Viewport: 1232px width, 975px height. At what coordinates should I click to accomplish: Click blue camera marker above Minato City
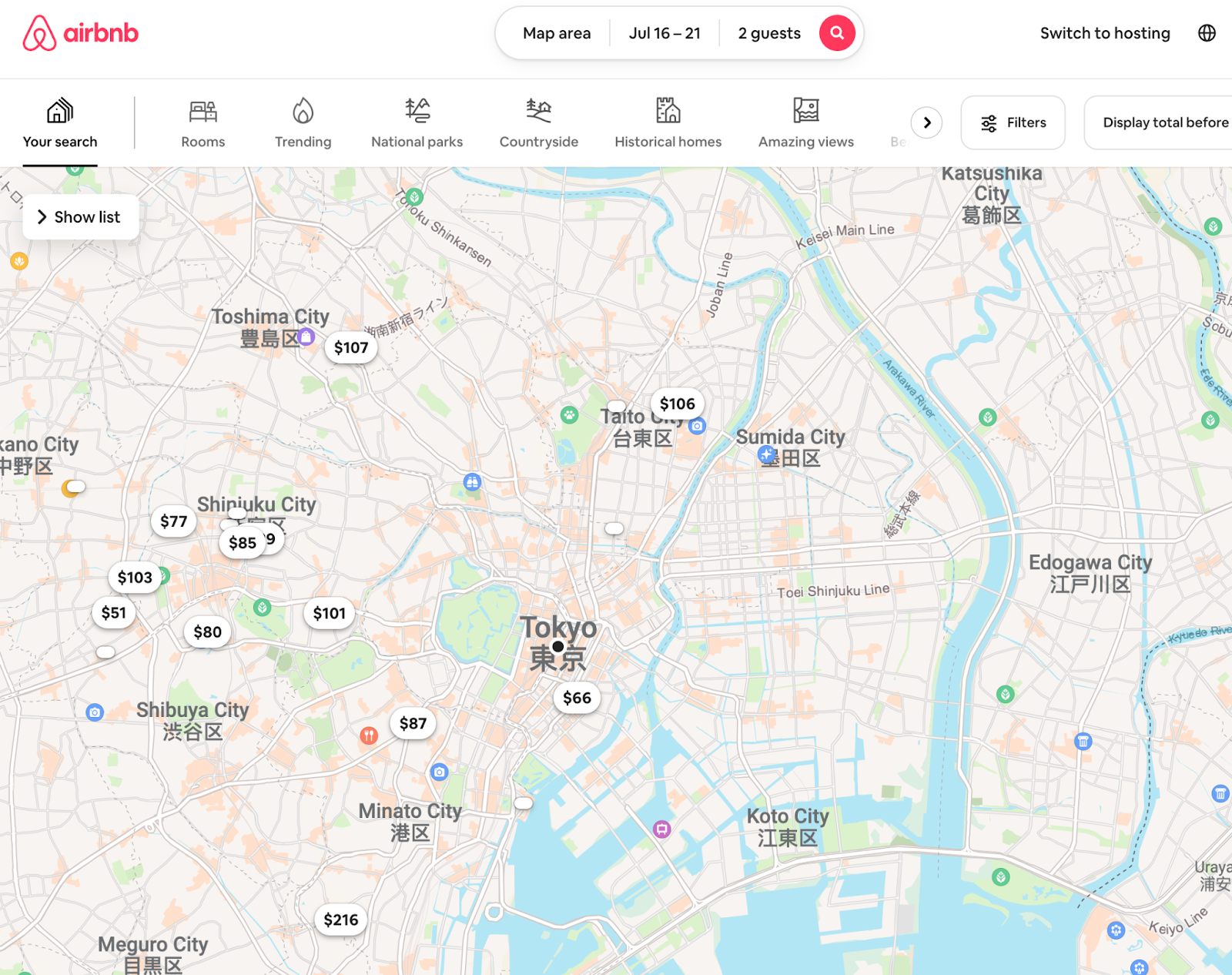coord(439,772)
